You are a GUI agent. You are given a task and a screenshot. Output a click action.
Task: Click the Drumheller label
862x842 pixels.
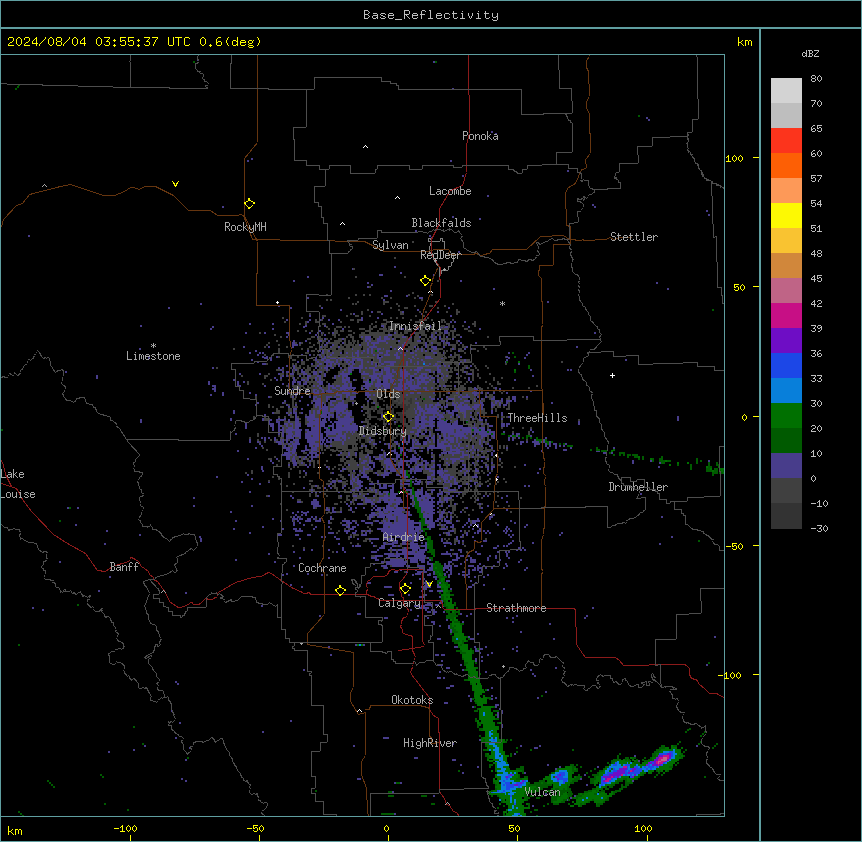638,487
